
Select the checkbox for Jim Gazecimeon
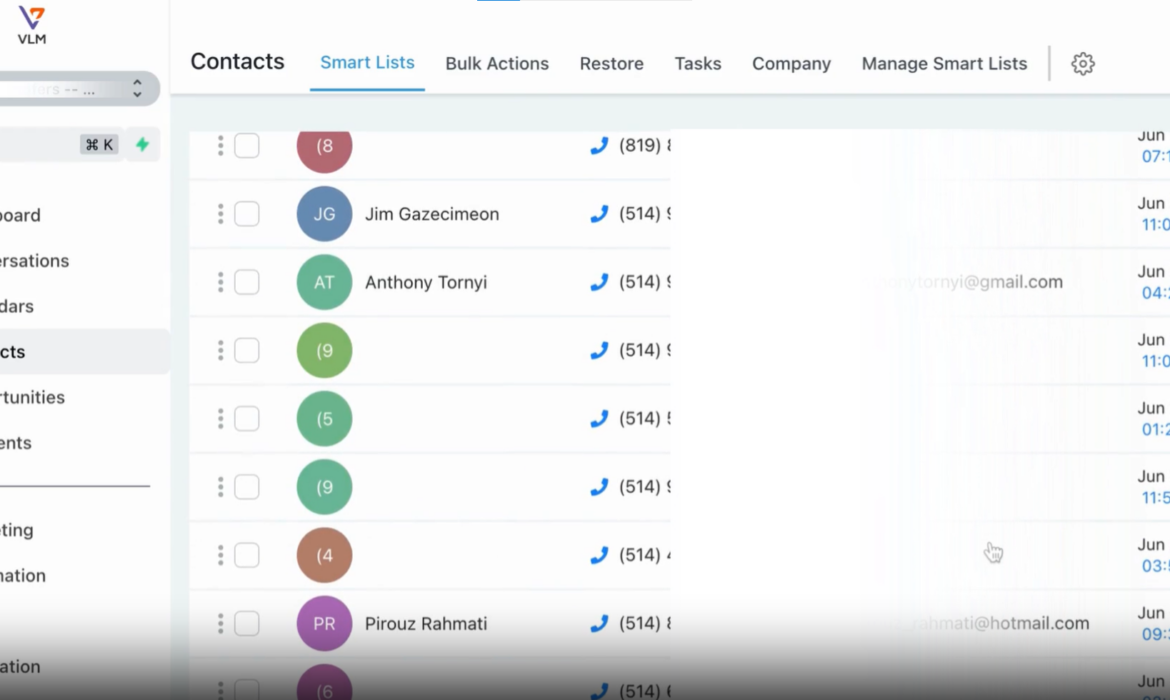(247, 214)
